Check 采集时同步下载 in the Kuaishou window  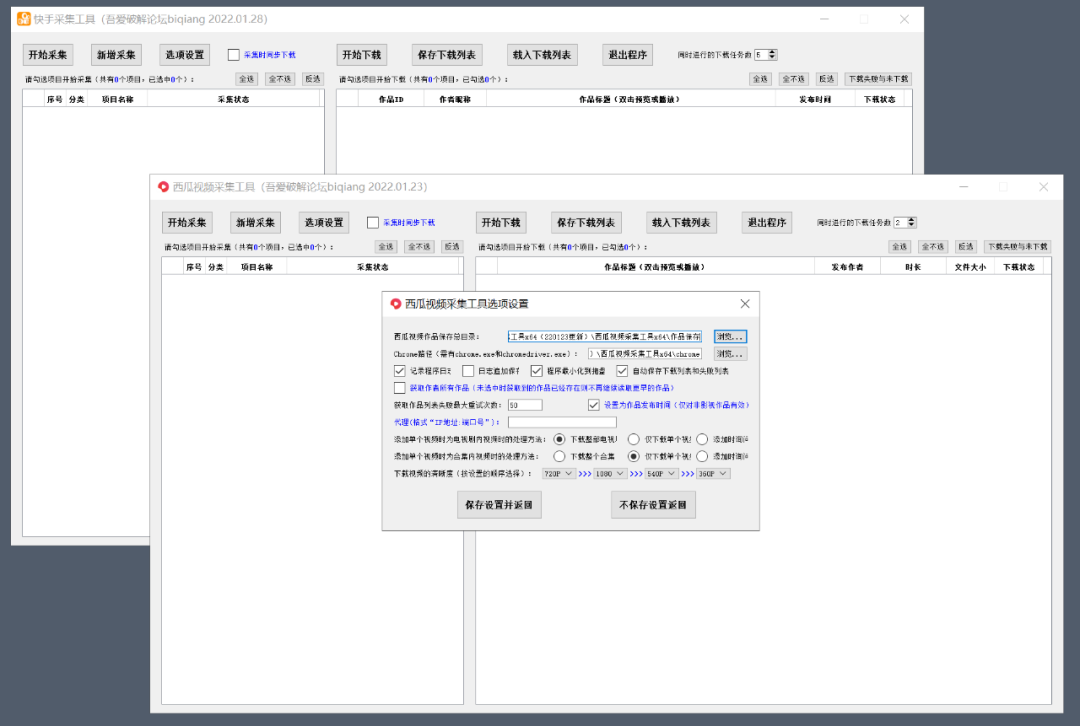point(233,54)
